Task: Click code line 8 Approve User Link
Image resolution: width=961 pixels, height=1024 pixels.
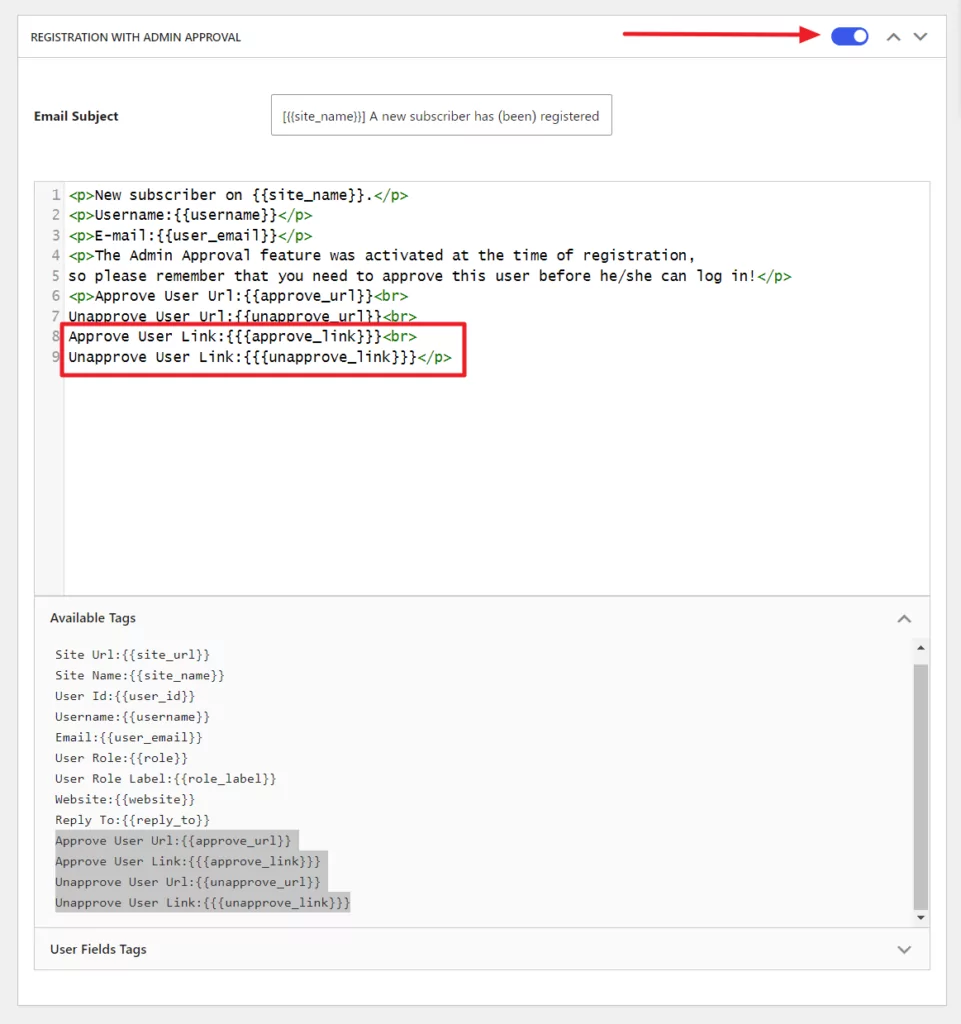Action: coord(242,336)
